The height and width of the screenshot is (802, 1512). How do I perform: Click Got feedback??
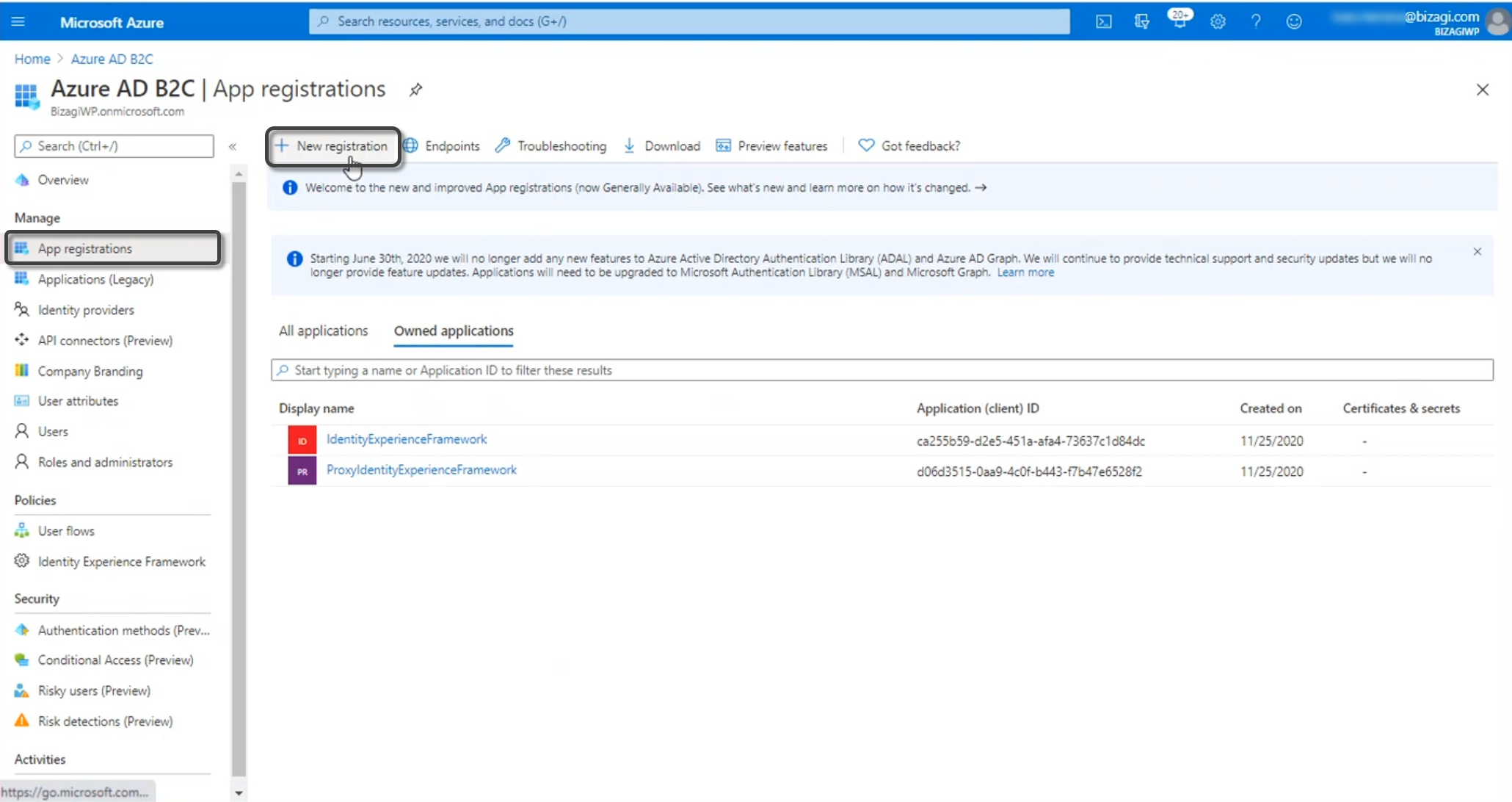909,146
